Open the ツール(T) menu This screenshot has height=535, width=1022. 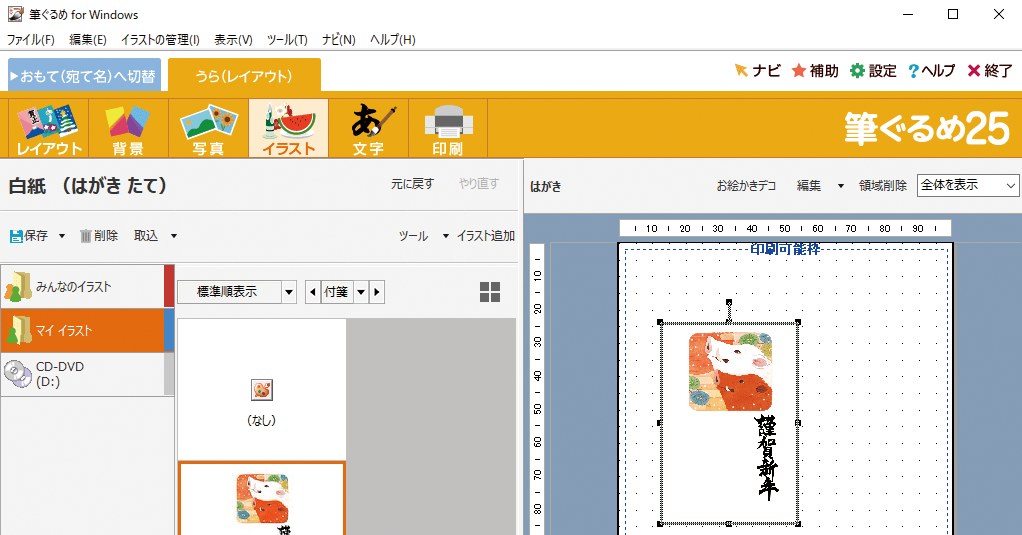(x=287, y=40)
